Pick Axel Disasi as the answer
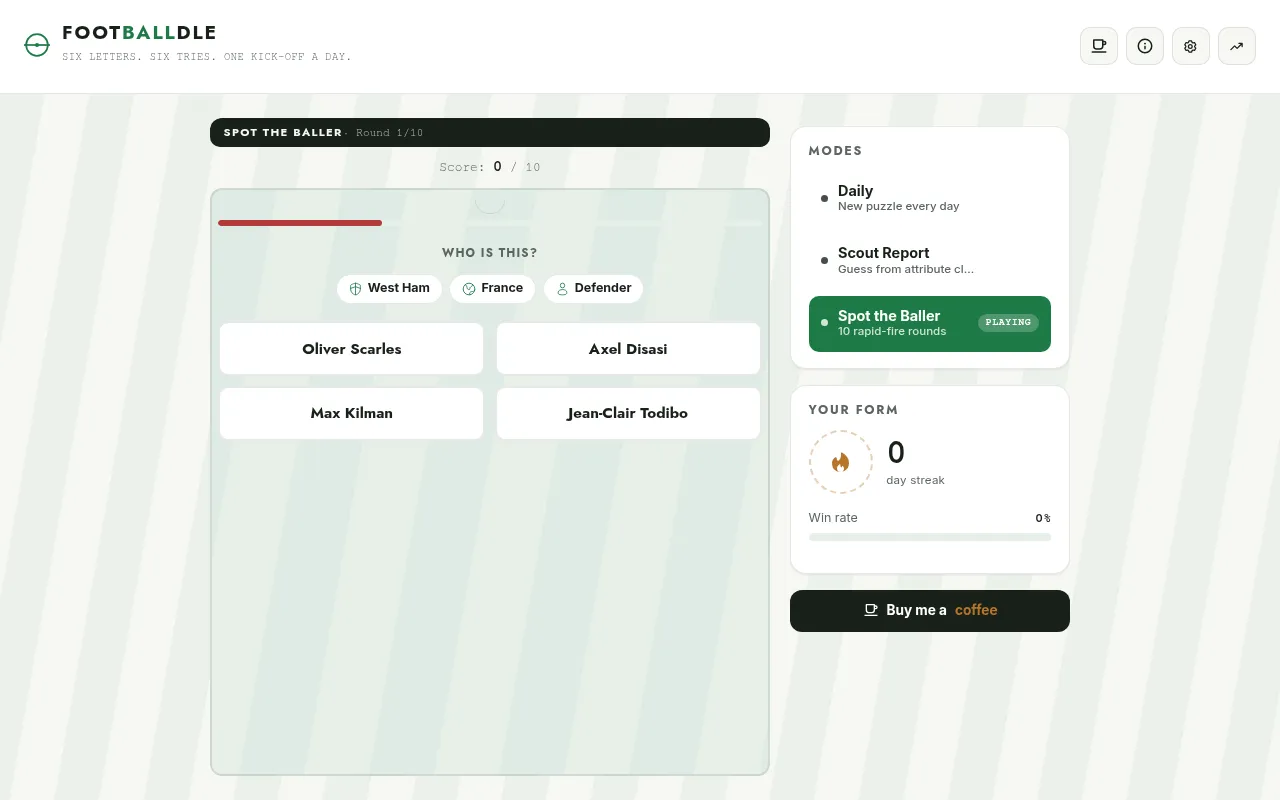The image size is (1280, 800). coord(628,349)
